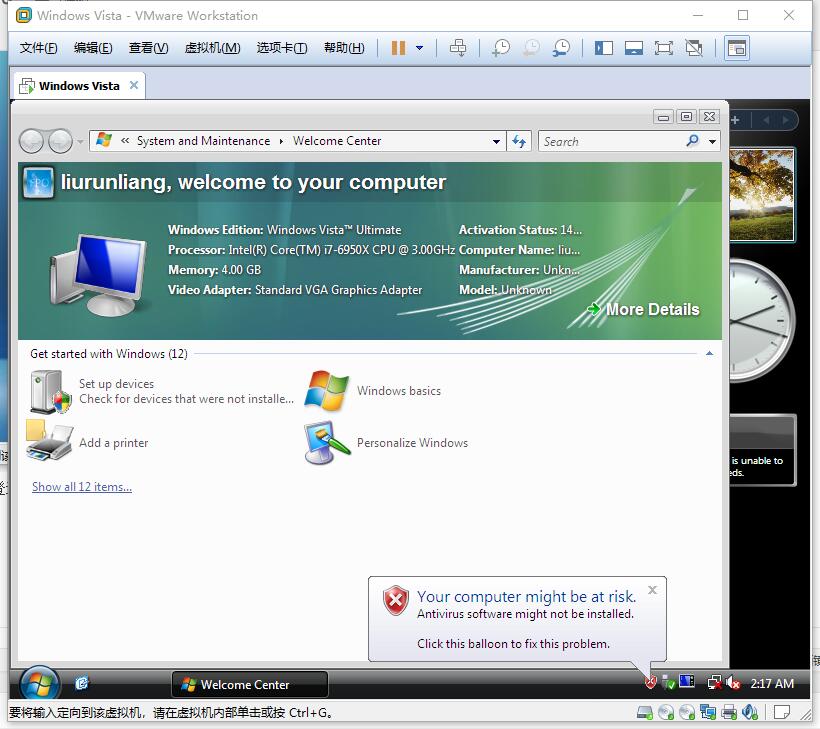Click the sidebar picture slideshow gadget
Screen dimensions: 820x729
click(x=761, y=195)
